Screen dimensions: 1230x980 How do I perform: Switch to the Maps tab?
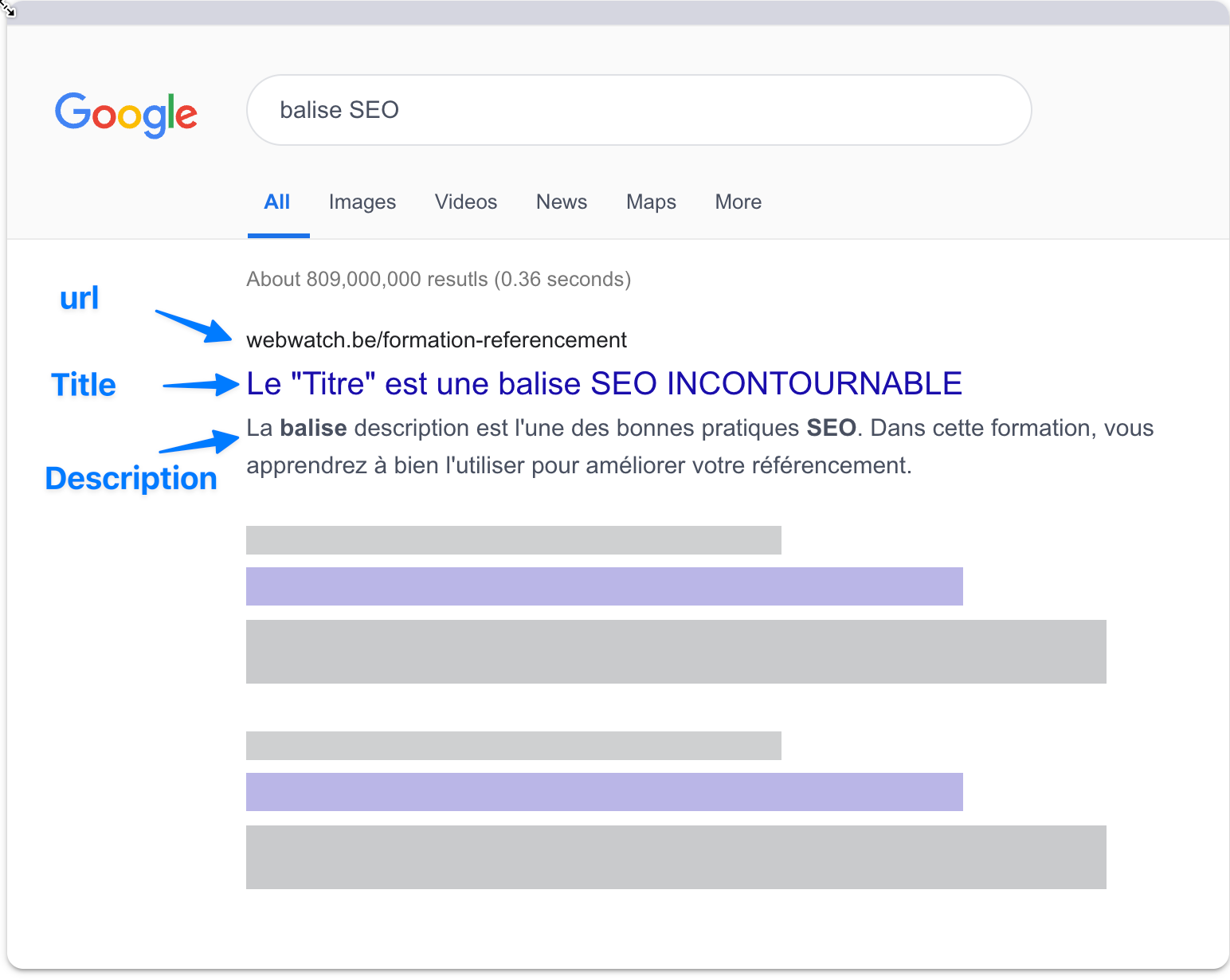pyautogui.click(x=650, y=202)
